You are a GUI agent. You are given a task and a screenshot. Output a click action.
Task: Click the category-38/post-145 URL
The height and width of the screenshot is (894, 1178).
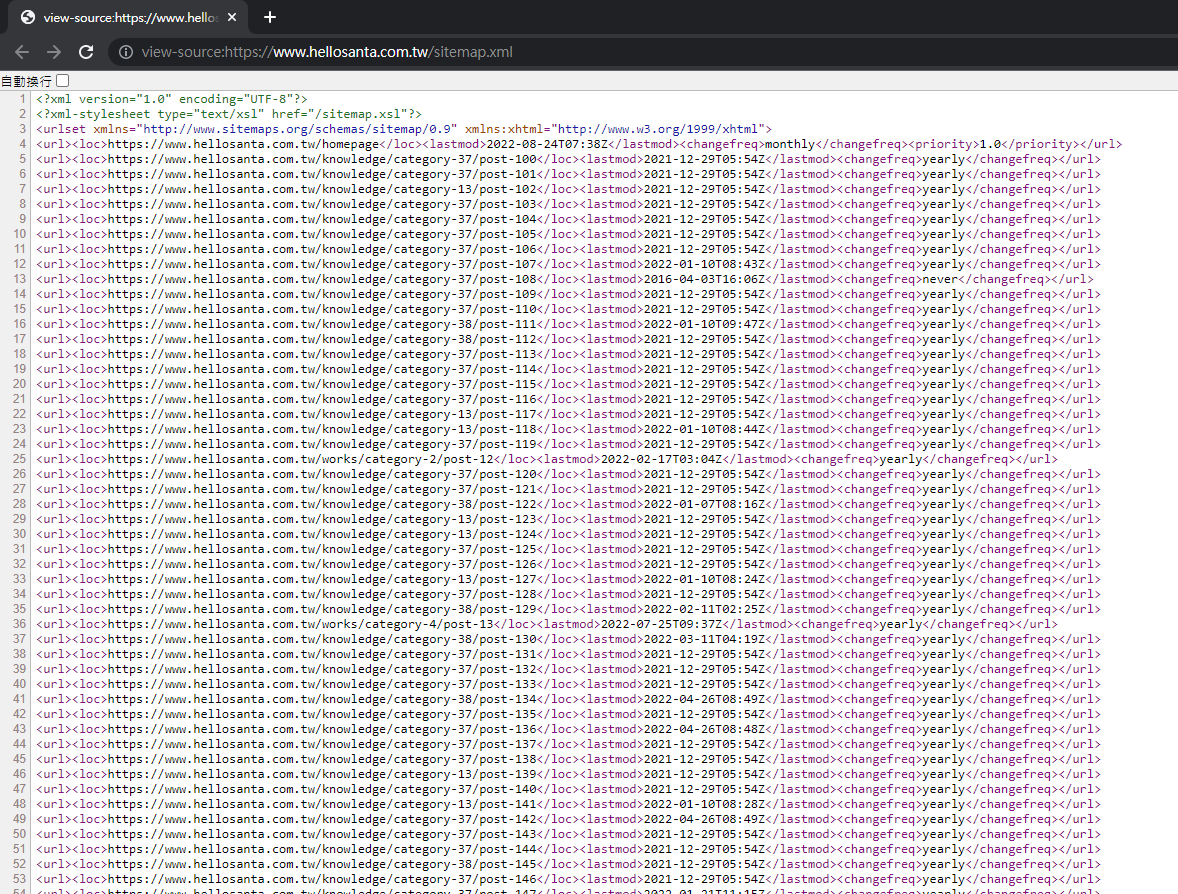click(x=322, y=865)
